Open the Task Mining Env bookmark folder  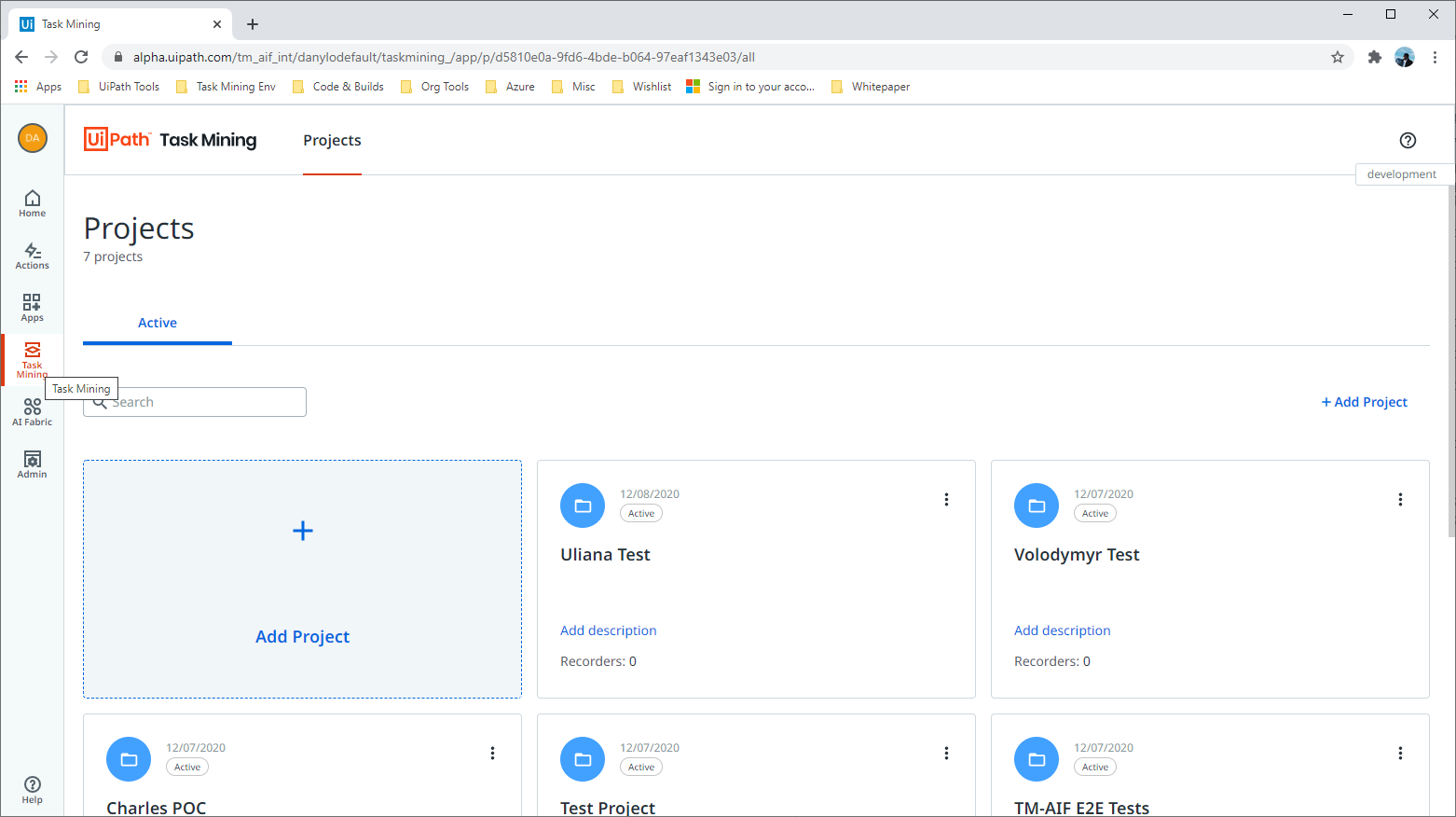coord(226,87)
